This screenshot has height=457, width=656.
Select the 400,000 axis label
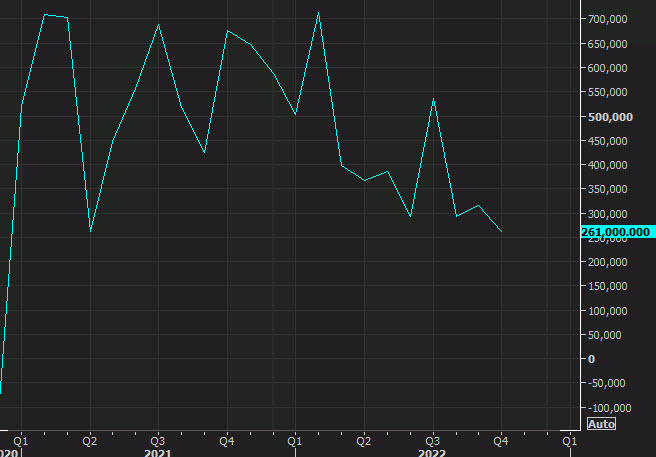[607, 165]
